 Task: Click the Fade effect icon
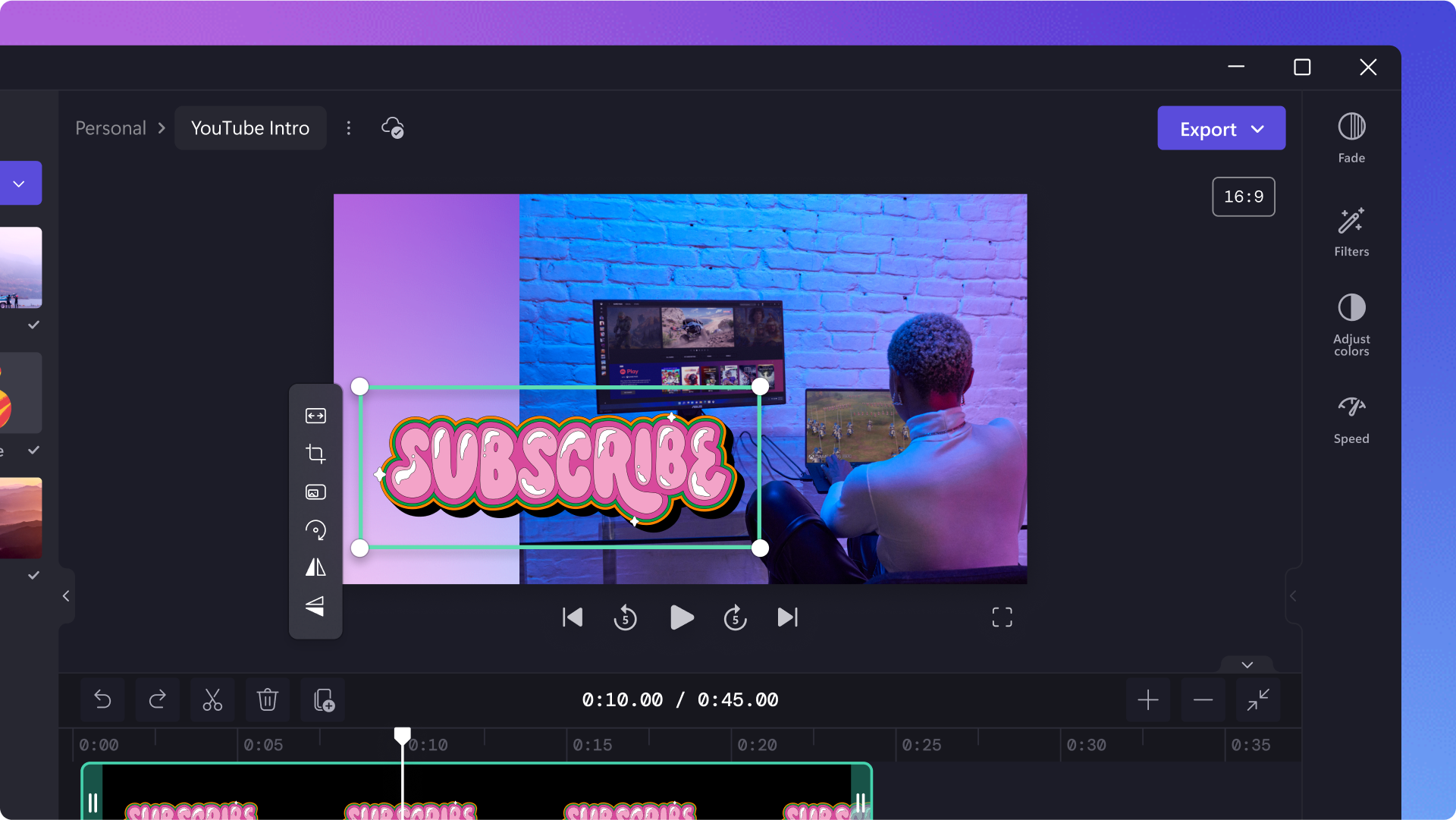pyautogui.click(x=1352, y=127)
